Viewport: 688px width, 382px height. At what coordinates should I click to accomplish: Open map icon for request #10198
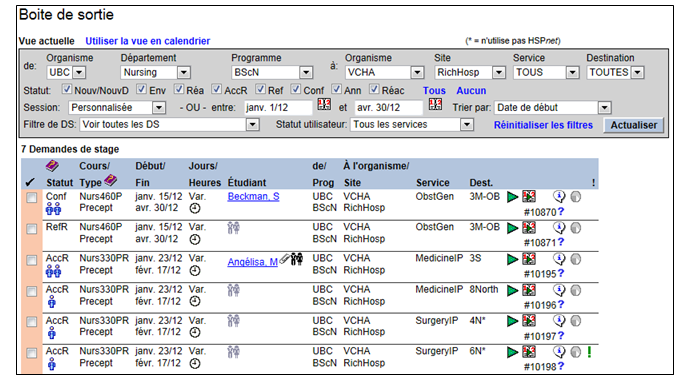[529, 352]
